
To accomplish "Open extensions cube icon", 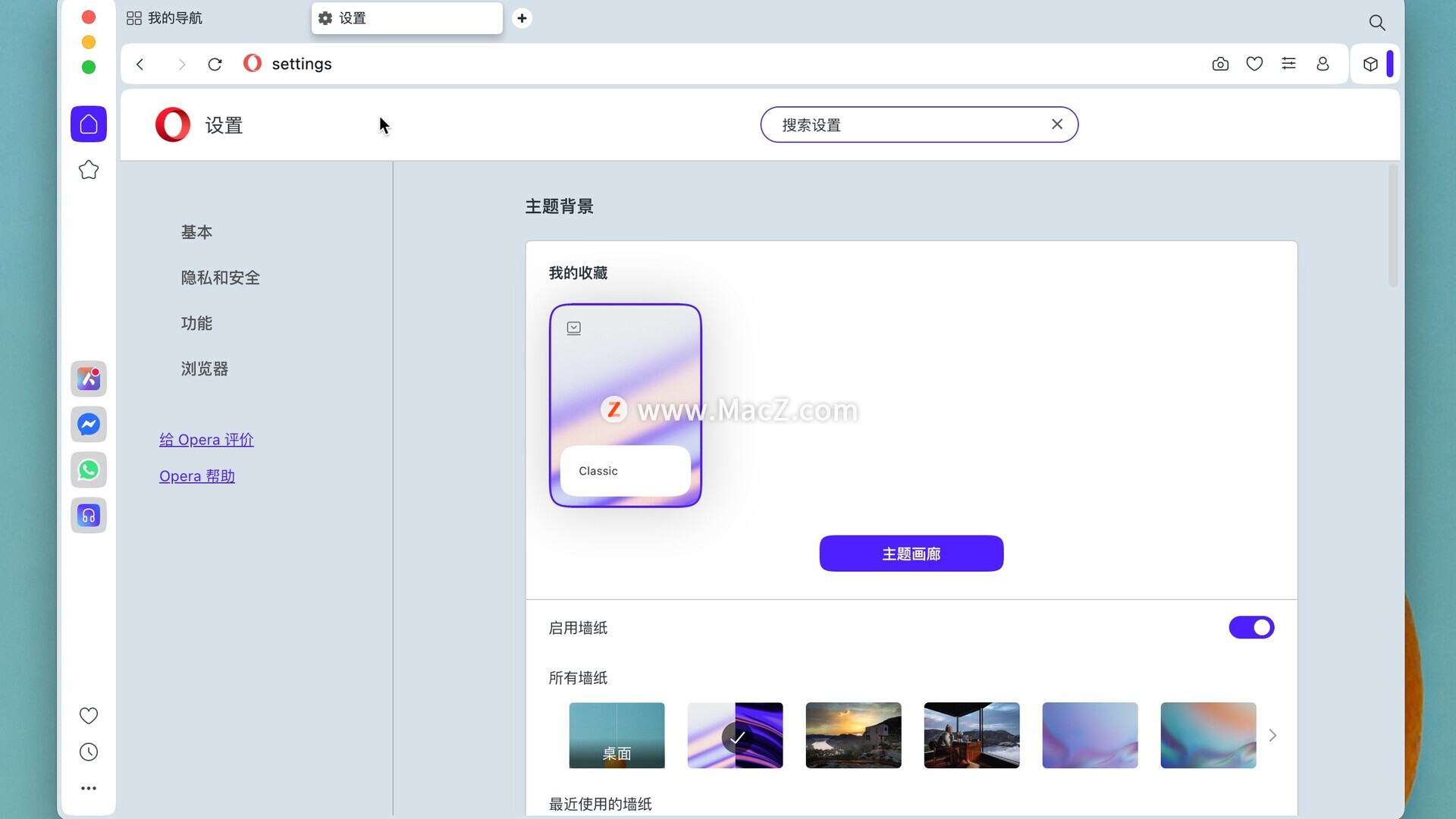I will click(x=1370, y=64).
